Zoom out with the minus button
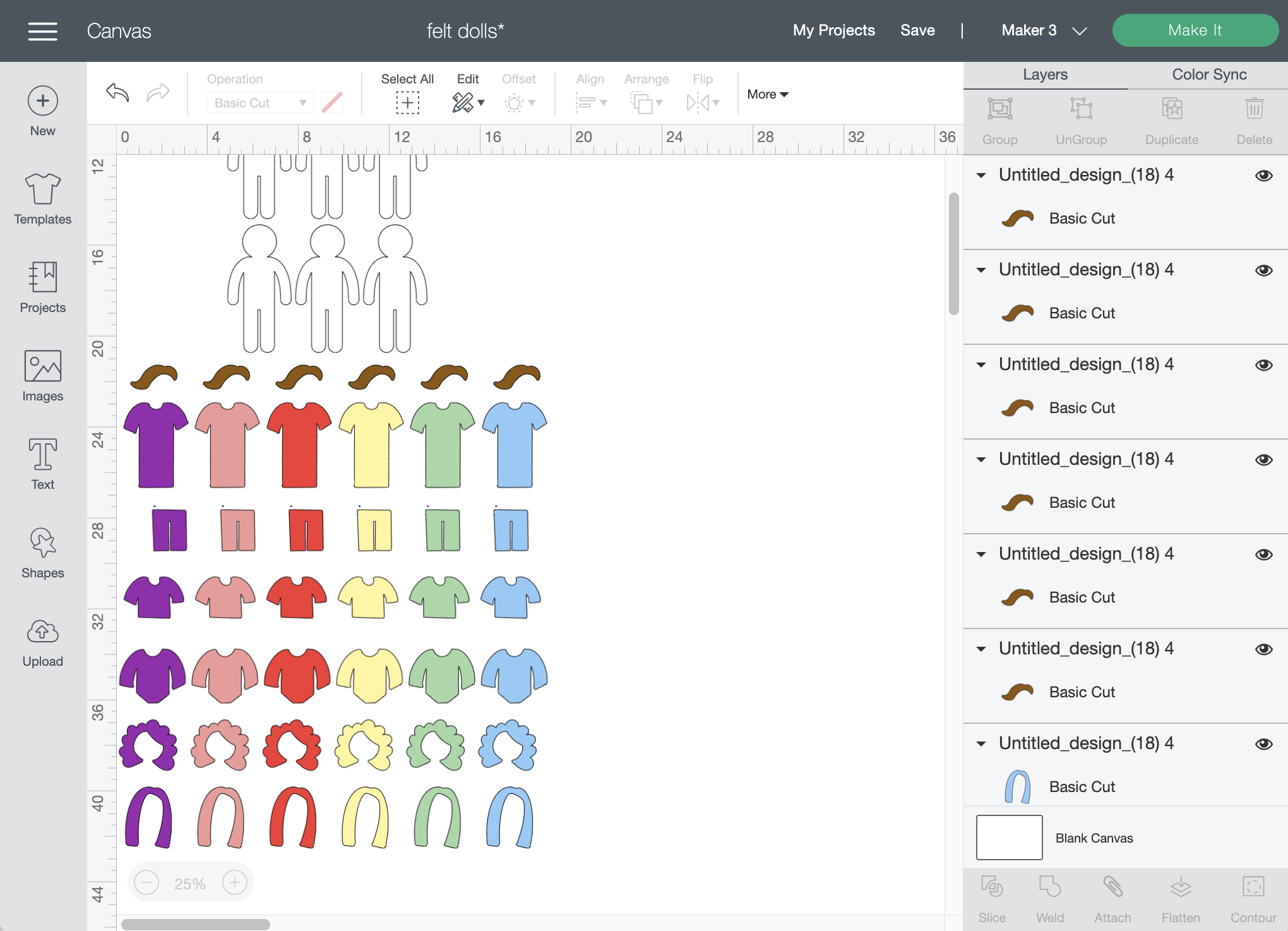This screenshot has width=1288, height=931. click(146, 882)
